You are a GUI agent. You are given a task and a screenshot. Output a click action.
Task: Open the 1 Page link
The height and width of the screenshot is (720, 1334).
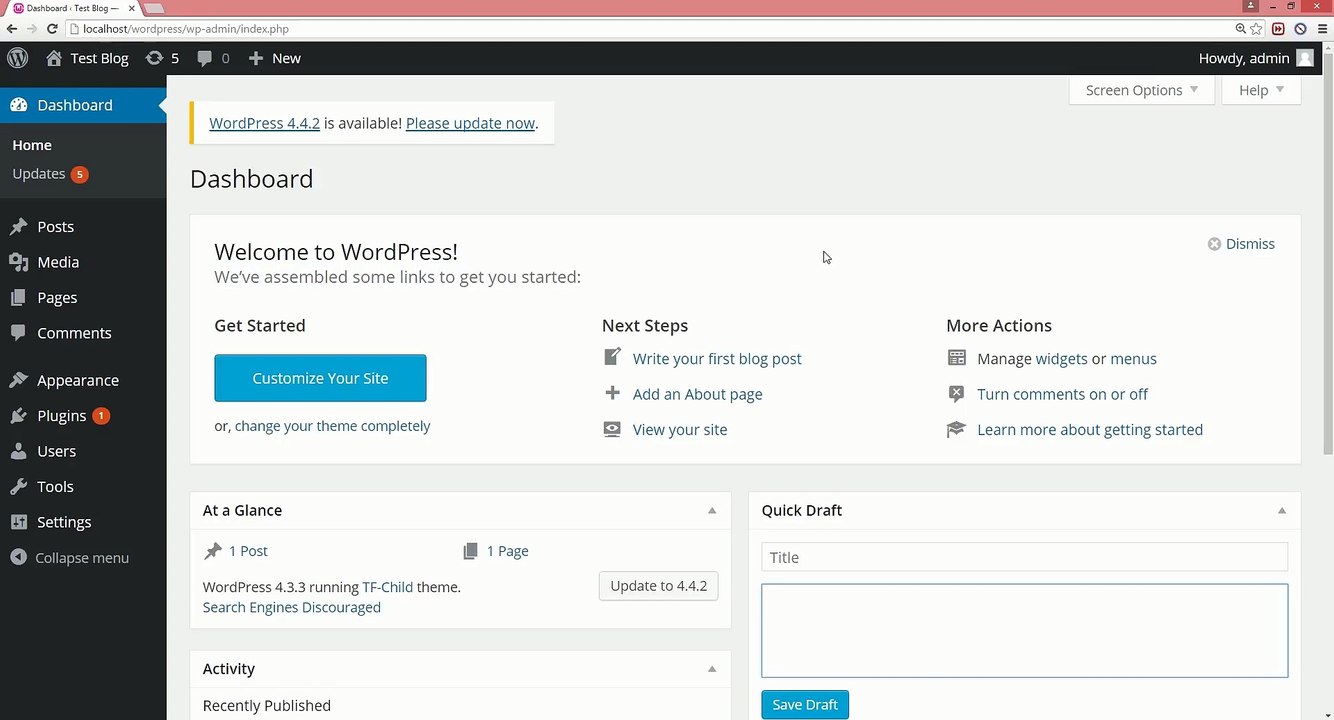click(508, 551)
